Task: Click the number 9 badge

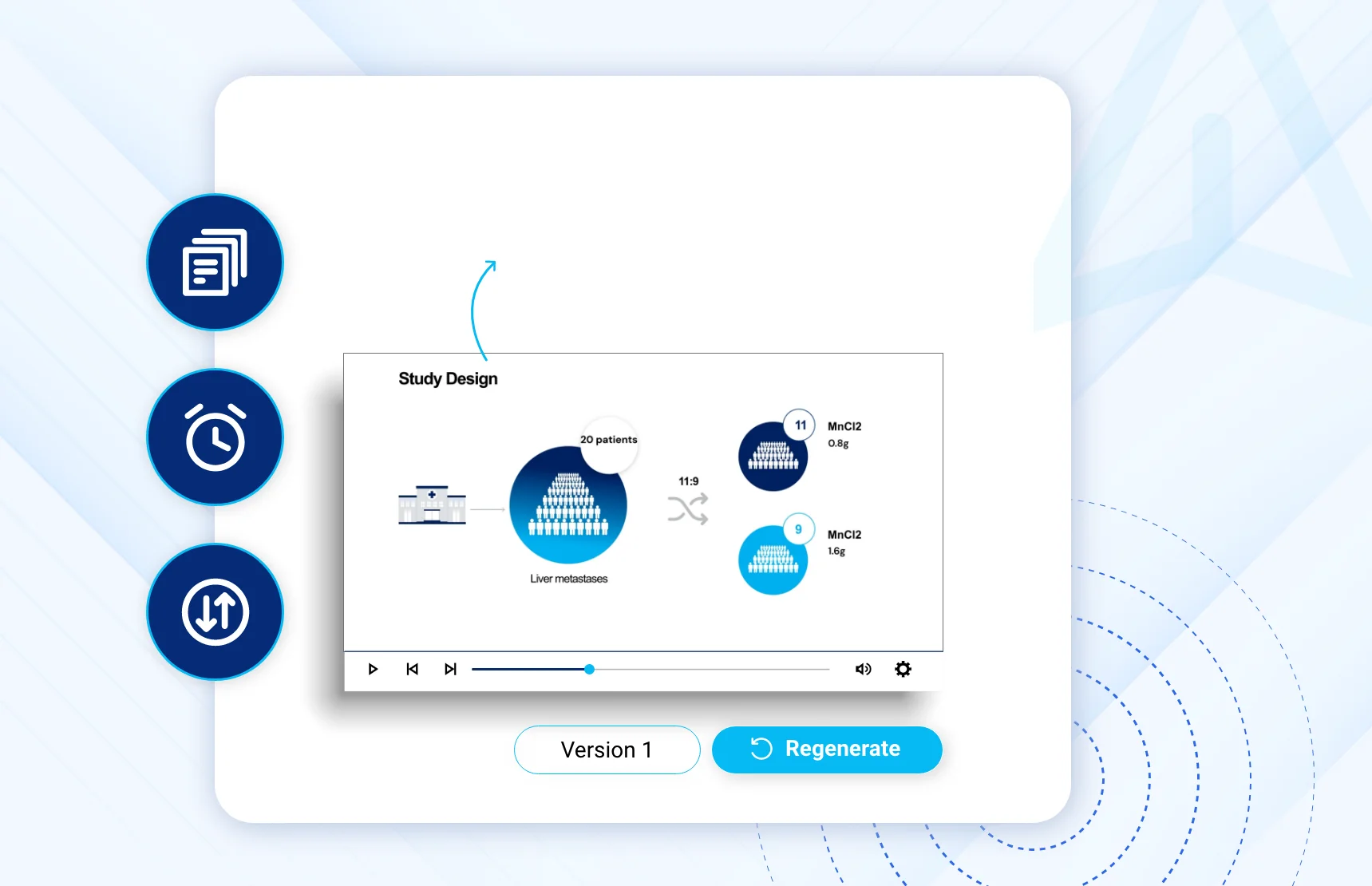Action: coord(798,529)
